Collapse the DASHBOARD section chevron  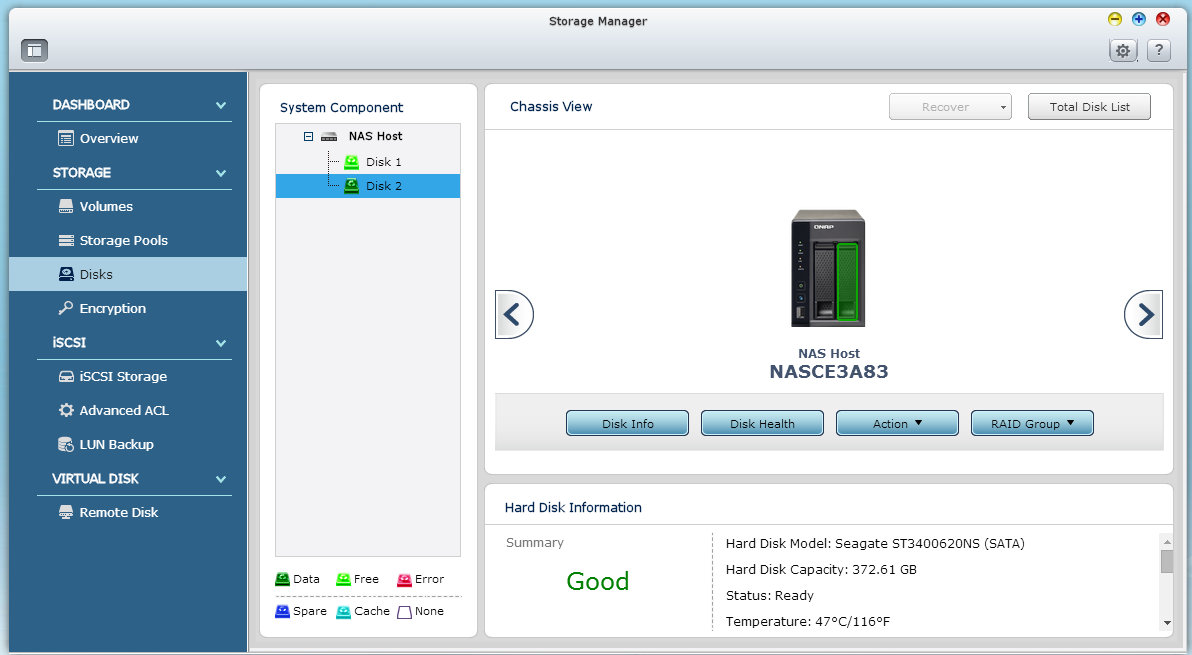[x=221, y=105]
